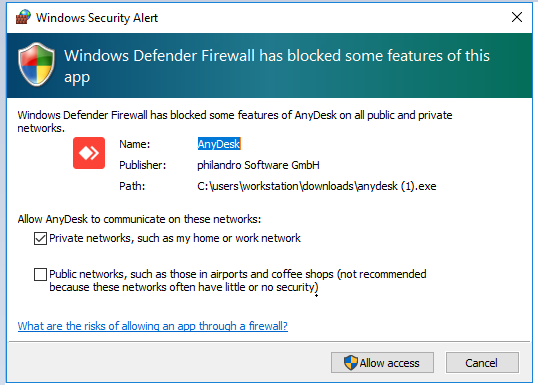Click the Path: label
Image resolution: width=538 pixels, height=385 pixels.
[x=132, y=186]
